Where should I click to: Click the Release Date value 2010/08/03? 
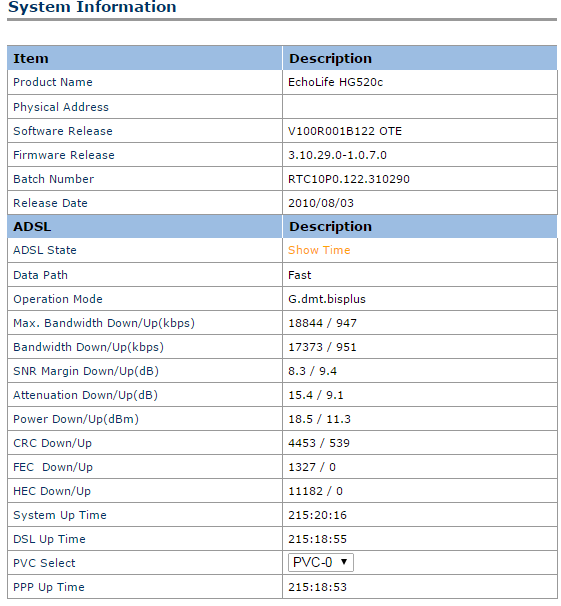coord(321,203)
